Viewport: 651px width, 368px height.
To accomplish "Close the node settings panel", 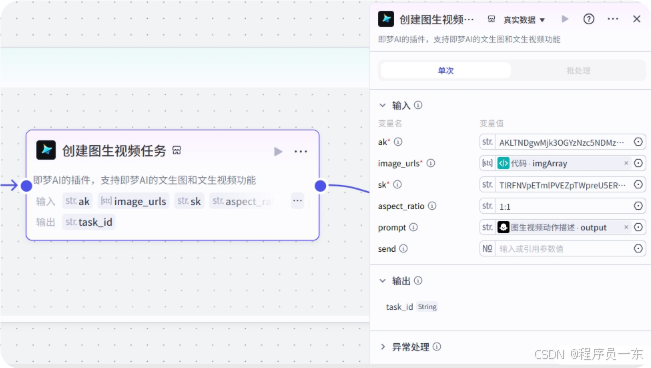I will 636,19.
